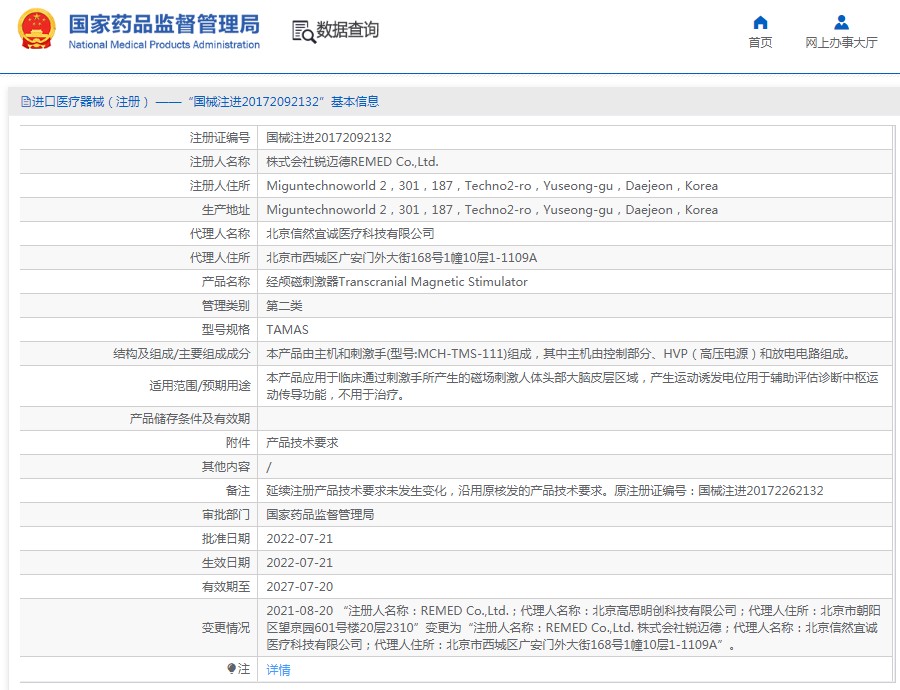Image resolution: width=900 pixels, height=690 pixels.
Task: Click the lightbulb icon beside 注
Action: tap(231, 669)
